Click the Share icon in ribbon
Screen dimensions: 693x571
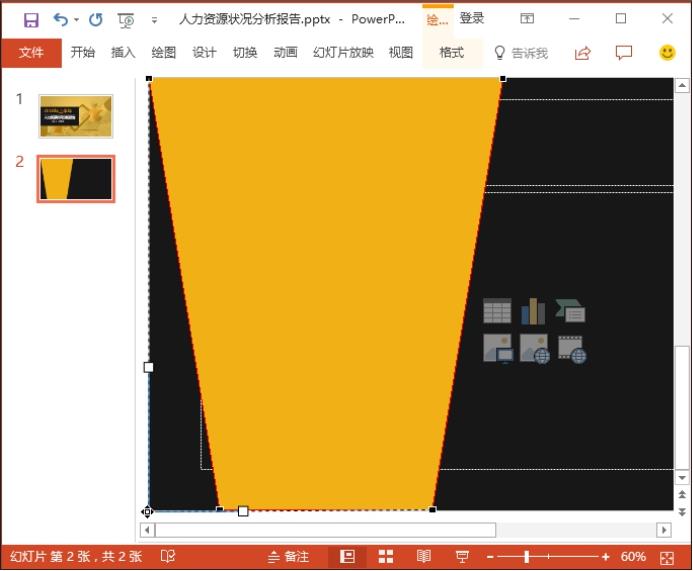click(583, 53)
